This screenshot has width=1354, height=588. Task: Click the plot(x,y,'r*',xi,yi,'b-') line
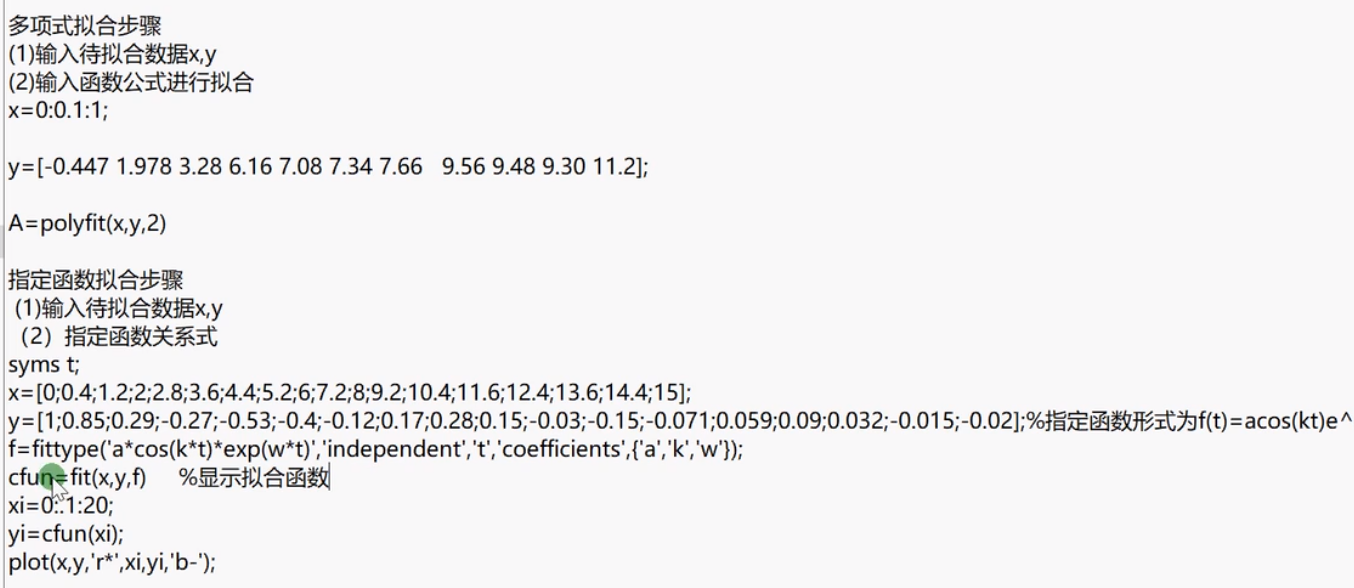tap(112, 562)
